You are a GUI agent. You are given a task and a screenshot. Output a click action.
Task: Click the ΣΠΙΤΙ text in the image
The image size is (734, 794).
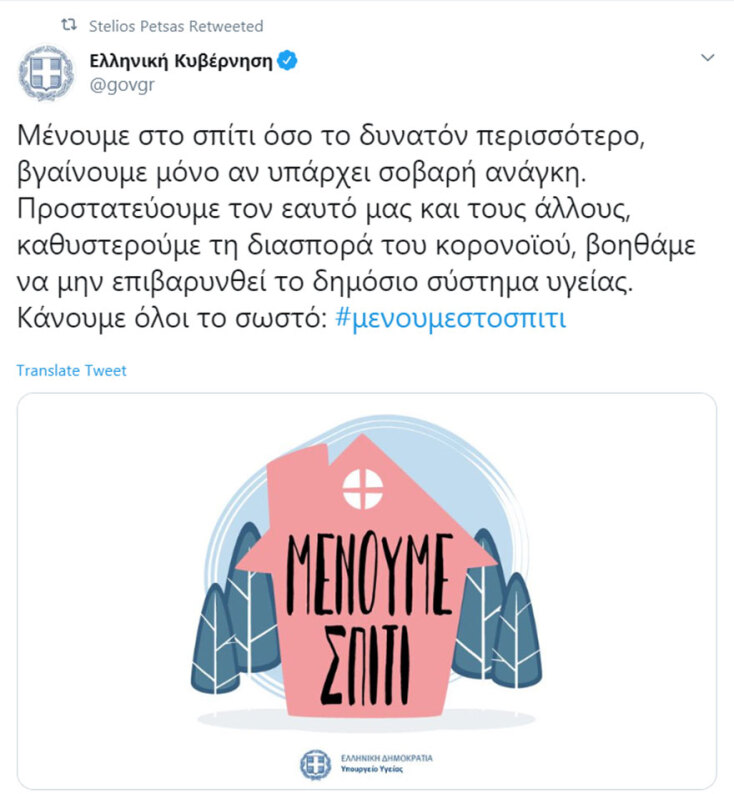365,664
